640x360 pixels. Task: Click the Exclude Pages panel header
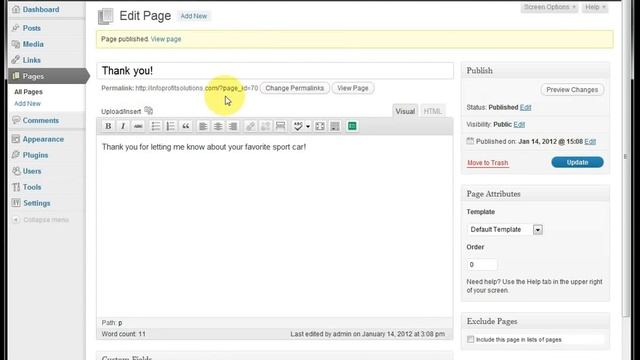coord(535,322)
